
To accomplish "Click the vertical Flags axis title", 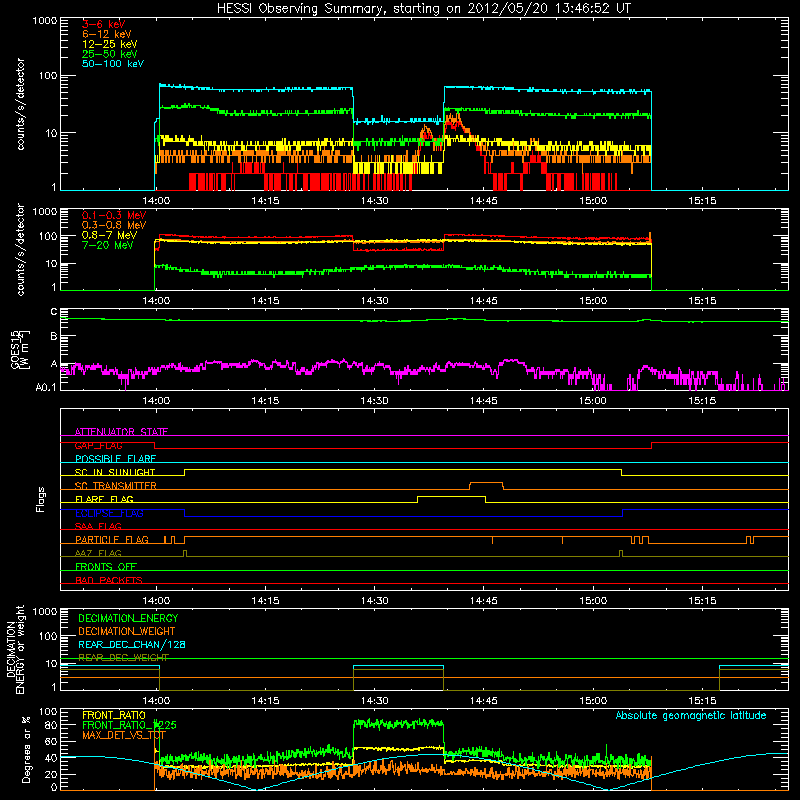I will 41,499.
